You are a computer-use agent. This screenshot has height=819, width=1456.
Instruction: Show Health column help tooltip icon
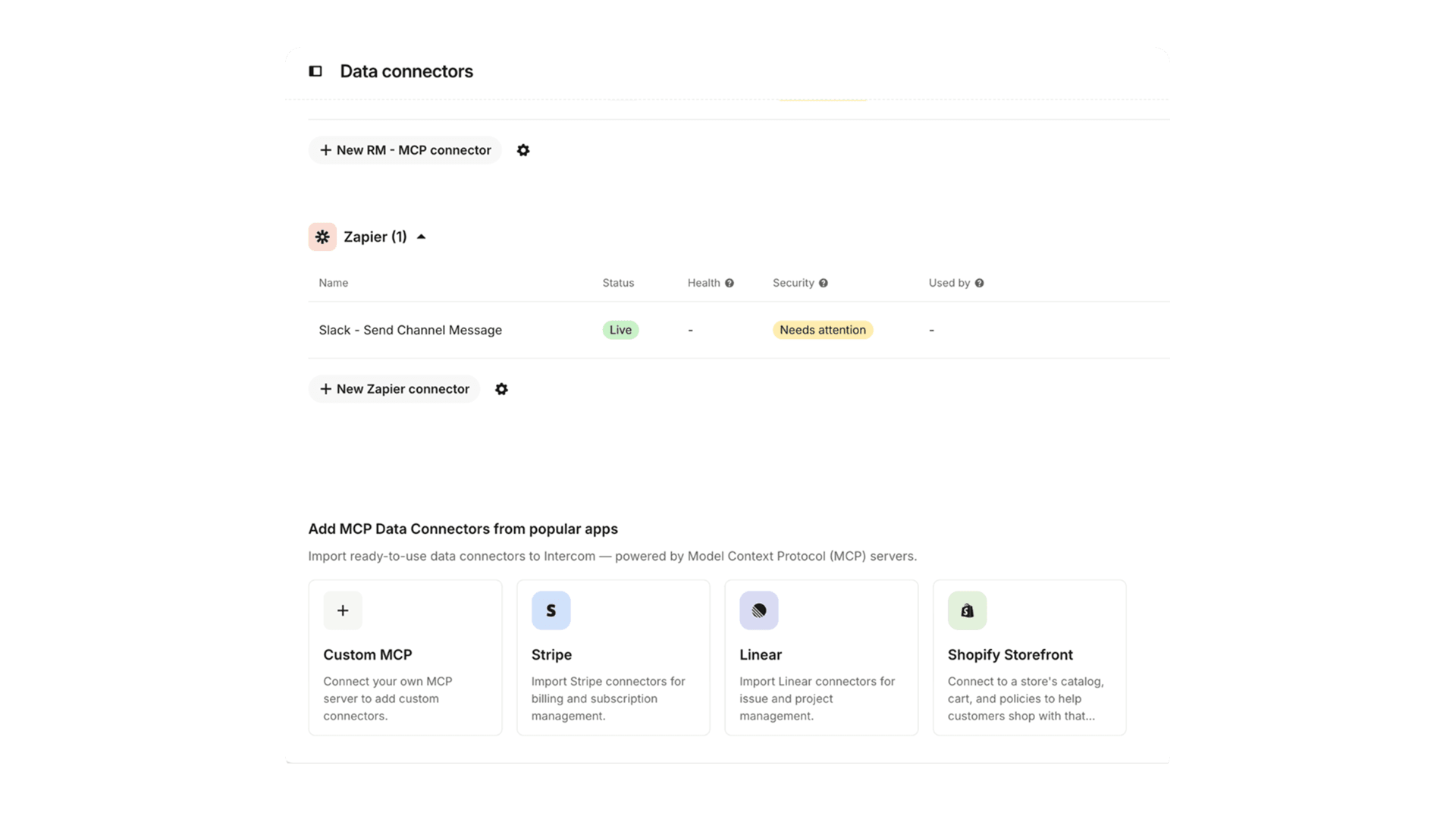click(730, 283)
